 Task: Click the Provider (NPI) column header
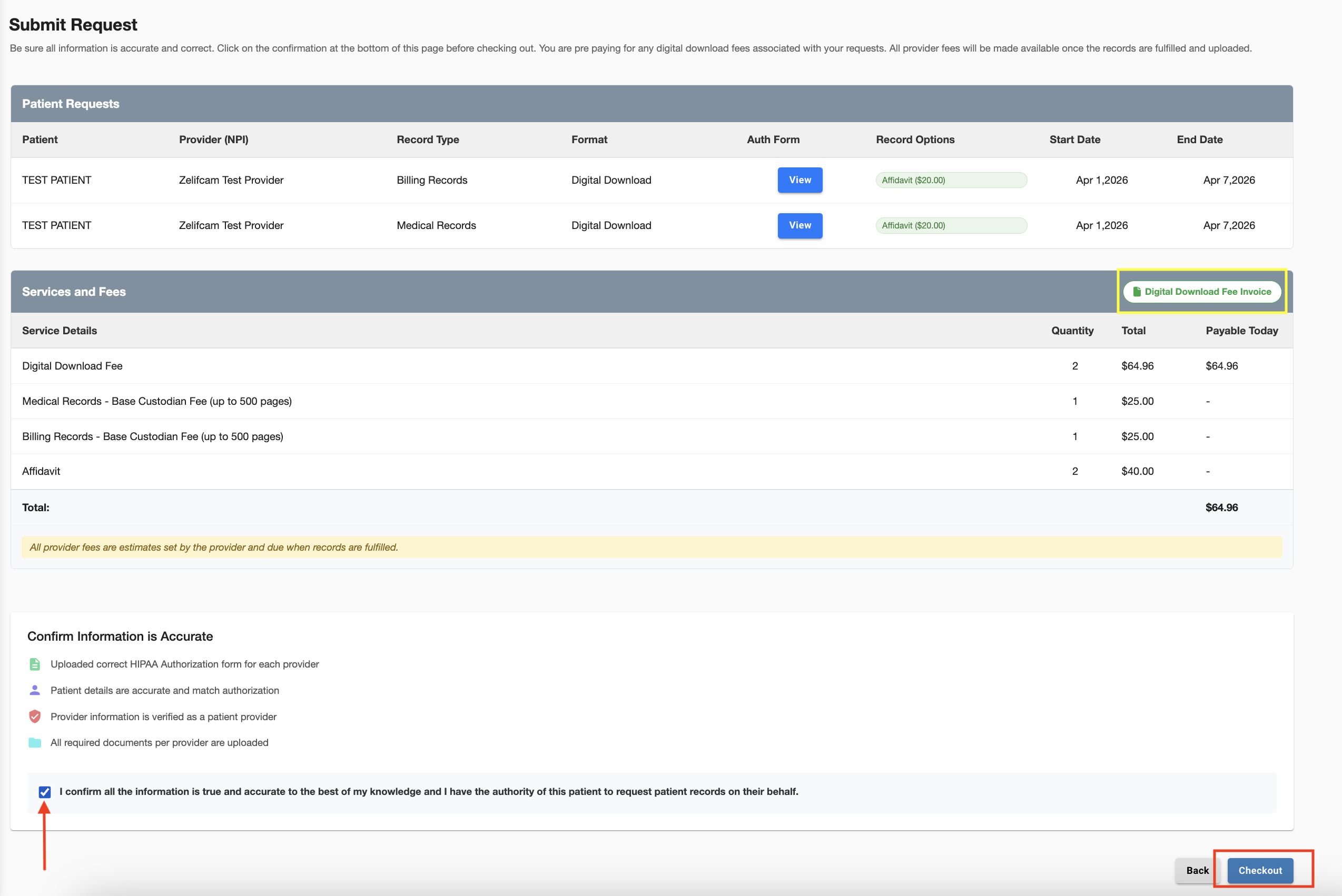coord(213,140)
